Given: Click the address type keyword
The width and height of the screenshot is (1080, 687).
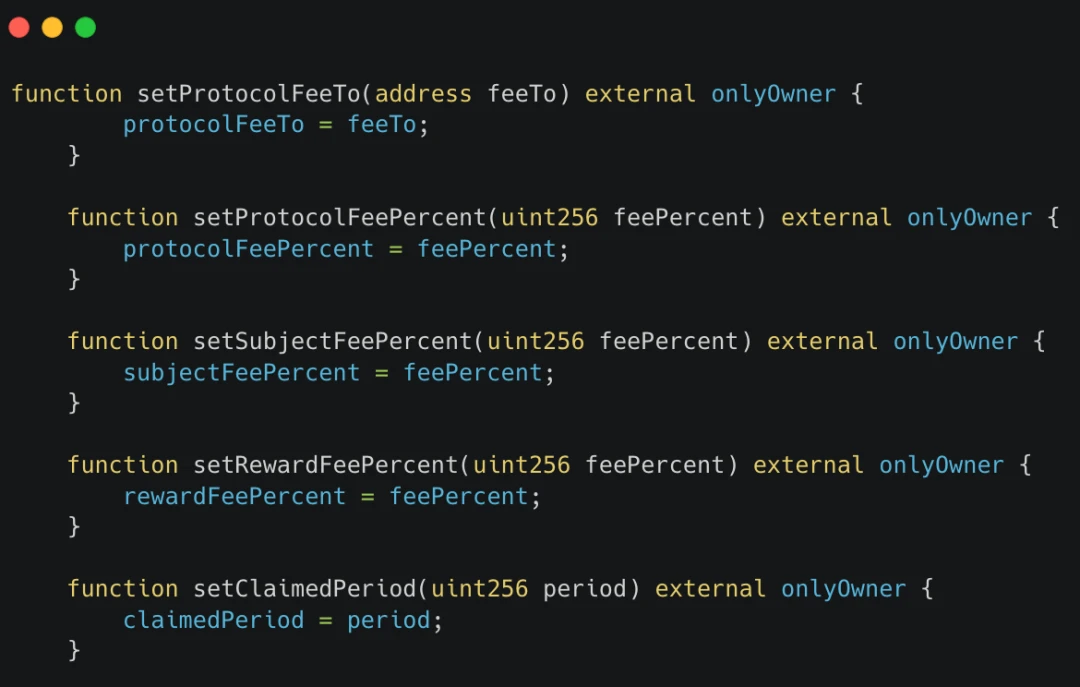Looking at the screenshot, I should click(x=423, y=94).
